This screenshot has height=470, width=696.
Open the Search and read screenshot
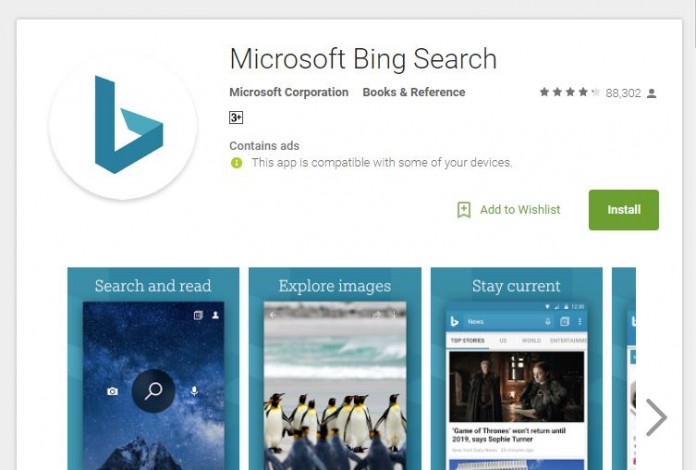[x=153, y=368]
